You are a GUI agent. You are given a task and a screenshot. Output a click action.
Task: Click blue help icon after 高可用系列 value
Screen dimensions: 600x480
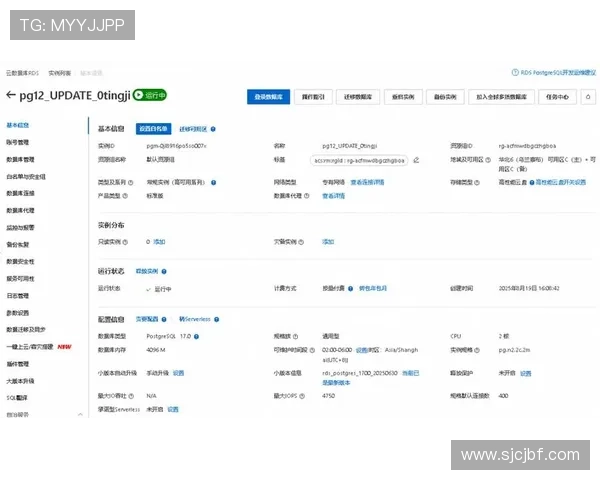click(214, 183)
